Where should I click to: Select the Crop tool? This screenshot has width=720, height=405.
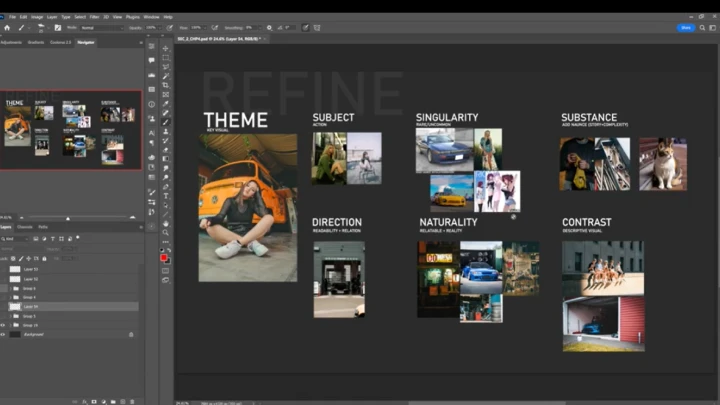(166, 85)
